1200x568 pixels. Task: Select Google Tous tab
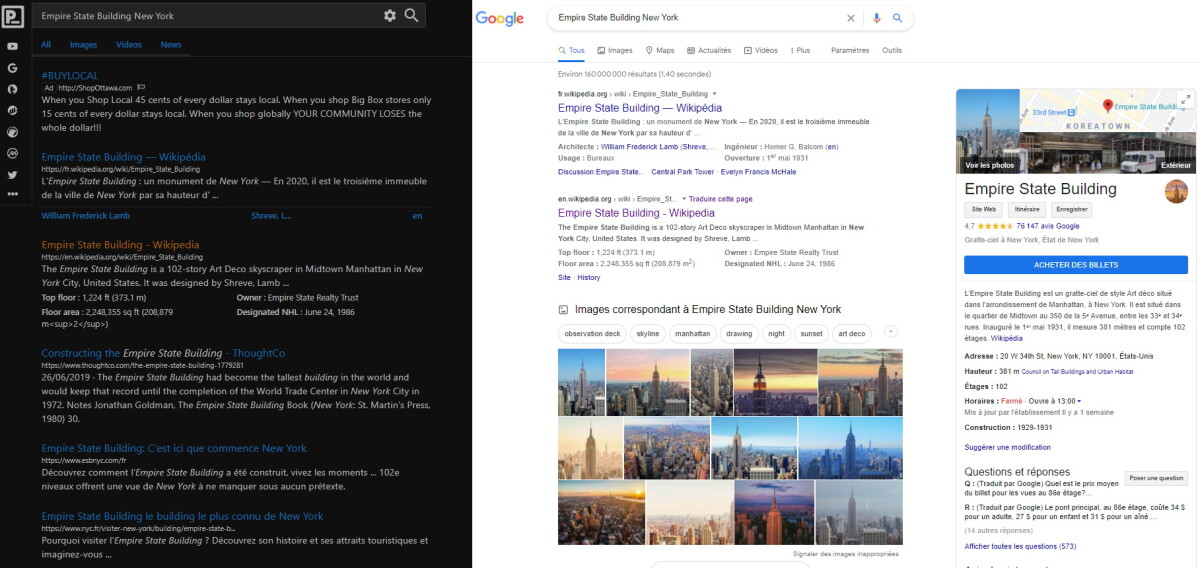572,50
